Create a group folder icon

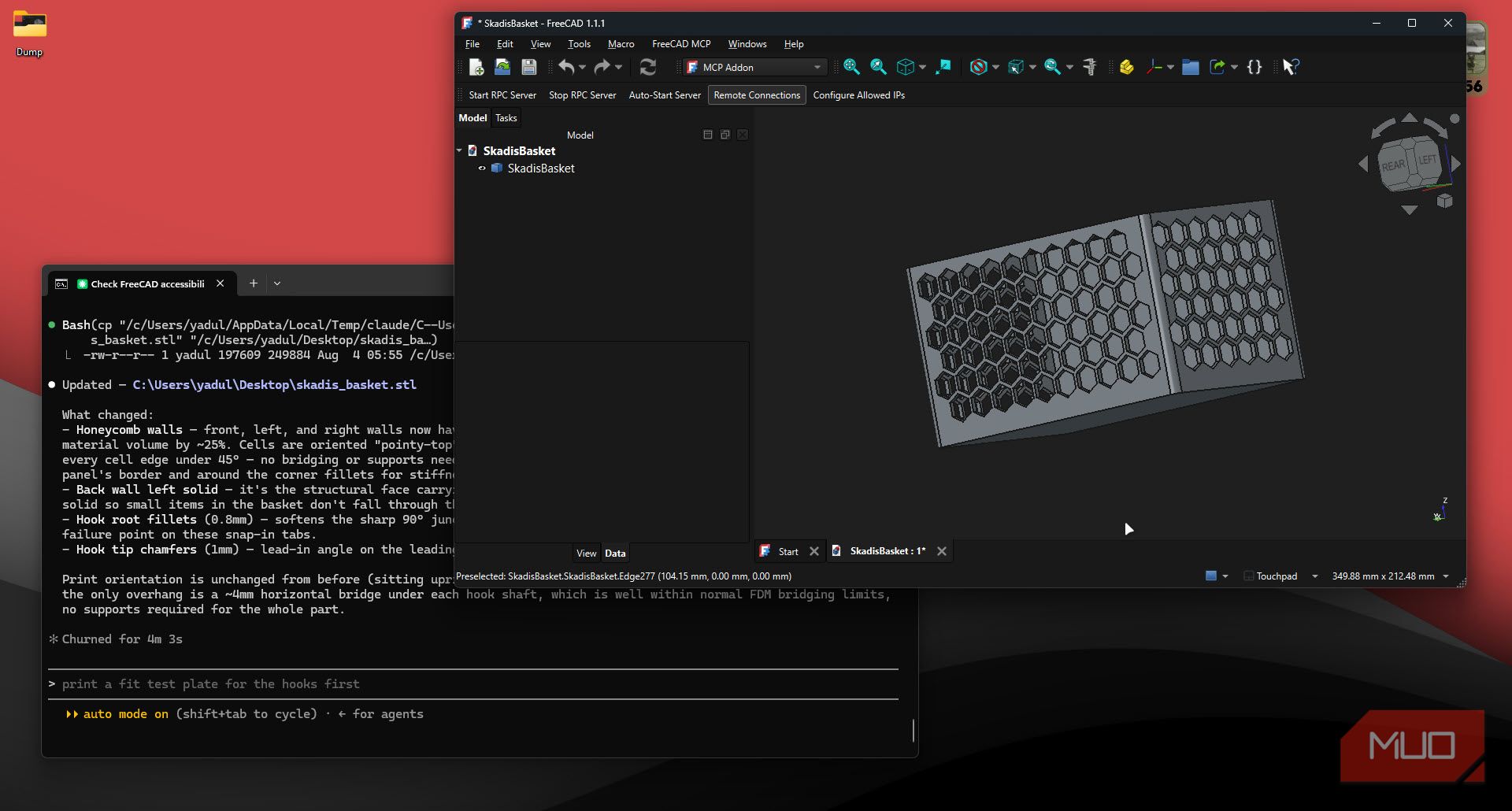[x=1191, y=68]
